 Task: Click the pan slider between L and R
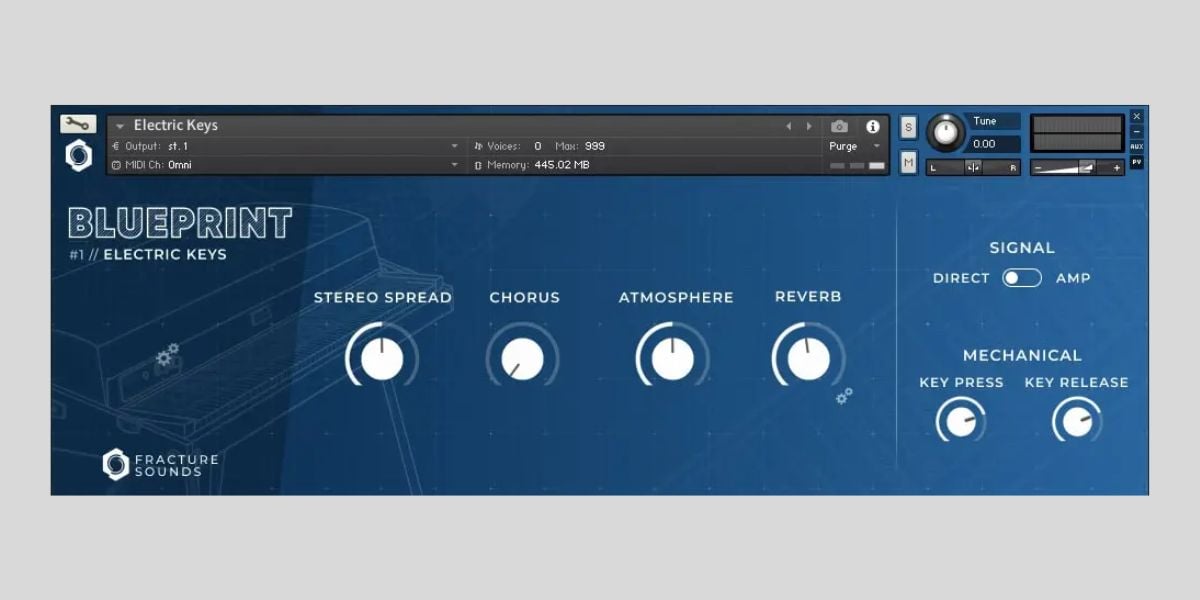[x=973, y=167]
